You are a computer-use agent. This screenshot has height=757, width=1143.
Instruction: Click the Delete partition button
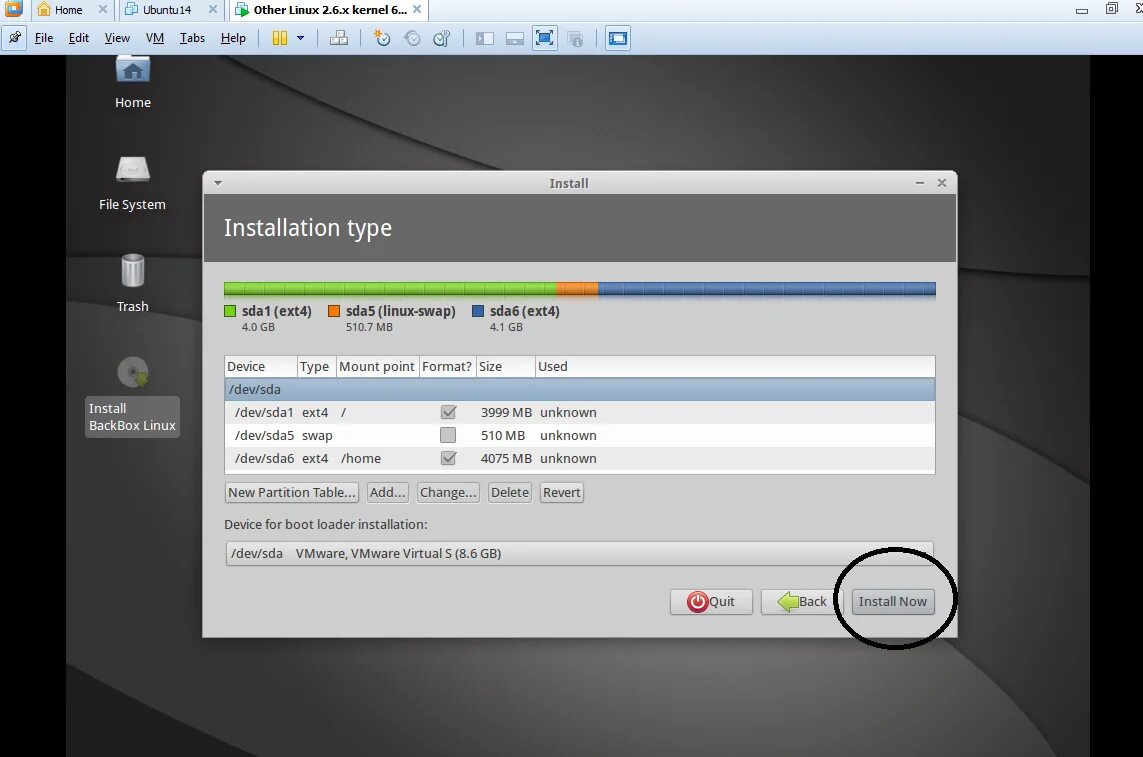pyautogui.click(x=510, y=492)
